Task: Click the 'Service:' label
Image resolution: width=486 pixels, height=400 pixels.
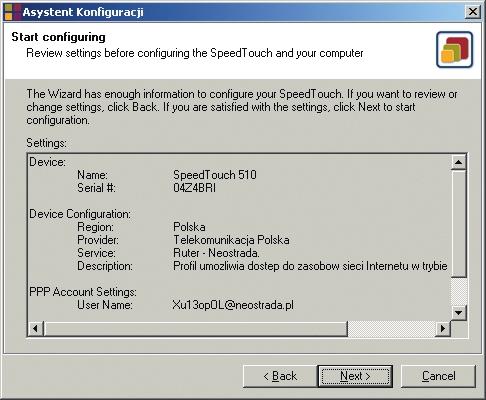Action: pyautogui.click(x=96, y=253)
